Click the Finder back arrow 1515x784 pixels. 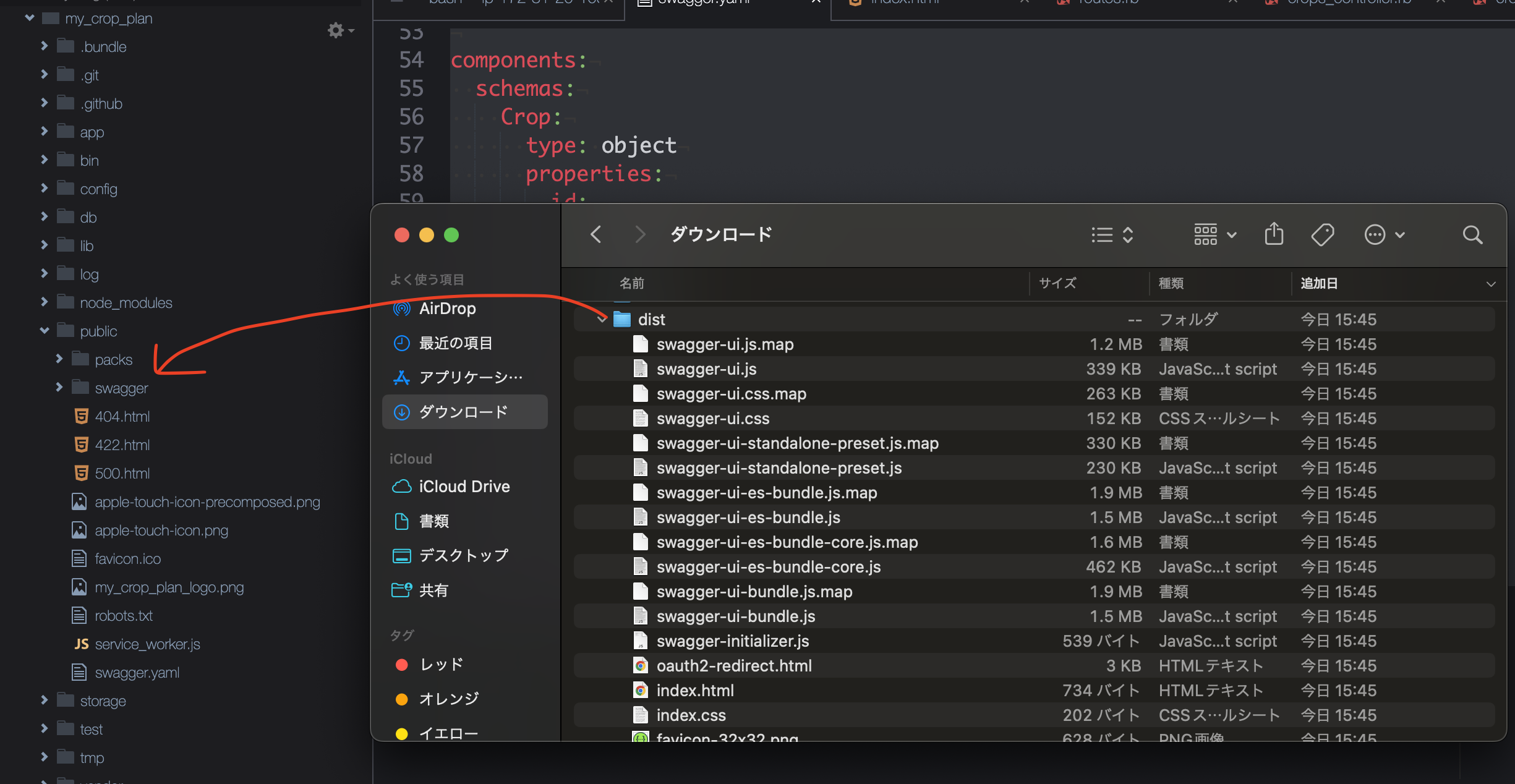pyautogui.click(x=596, y=235)
